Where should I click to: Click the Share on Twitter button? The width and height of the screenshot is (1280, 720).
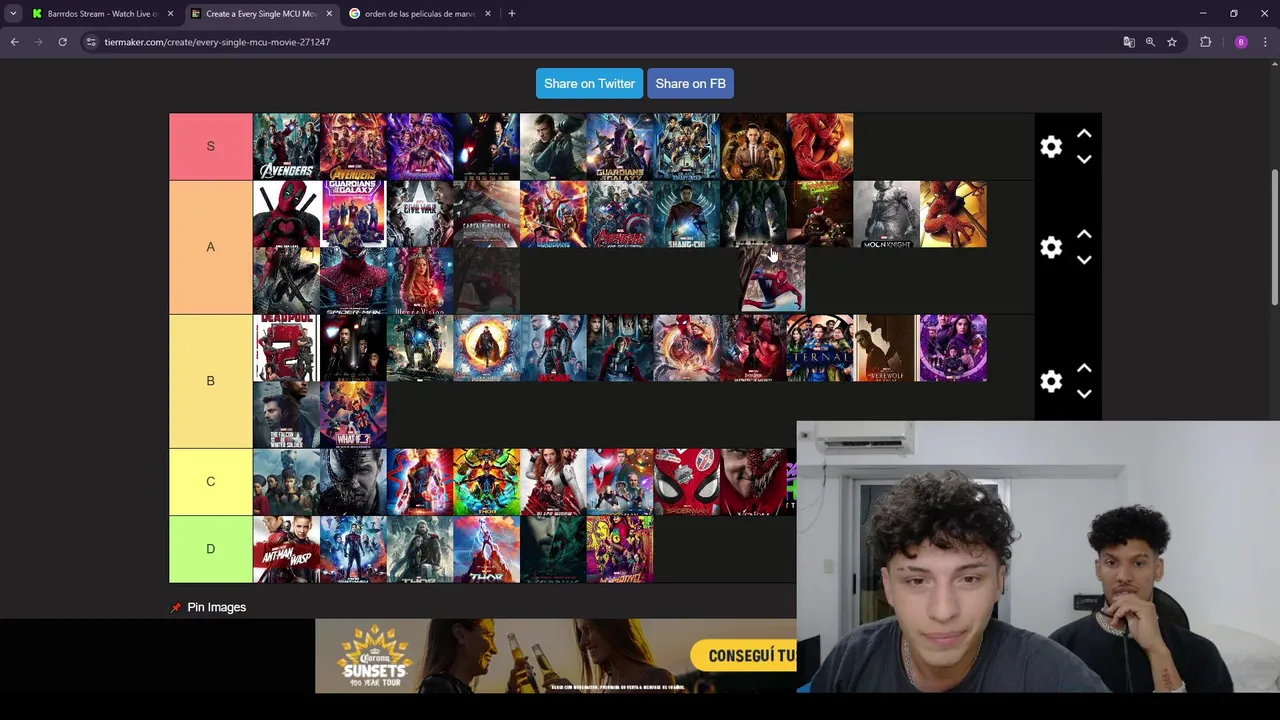coord(589,84)
